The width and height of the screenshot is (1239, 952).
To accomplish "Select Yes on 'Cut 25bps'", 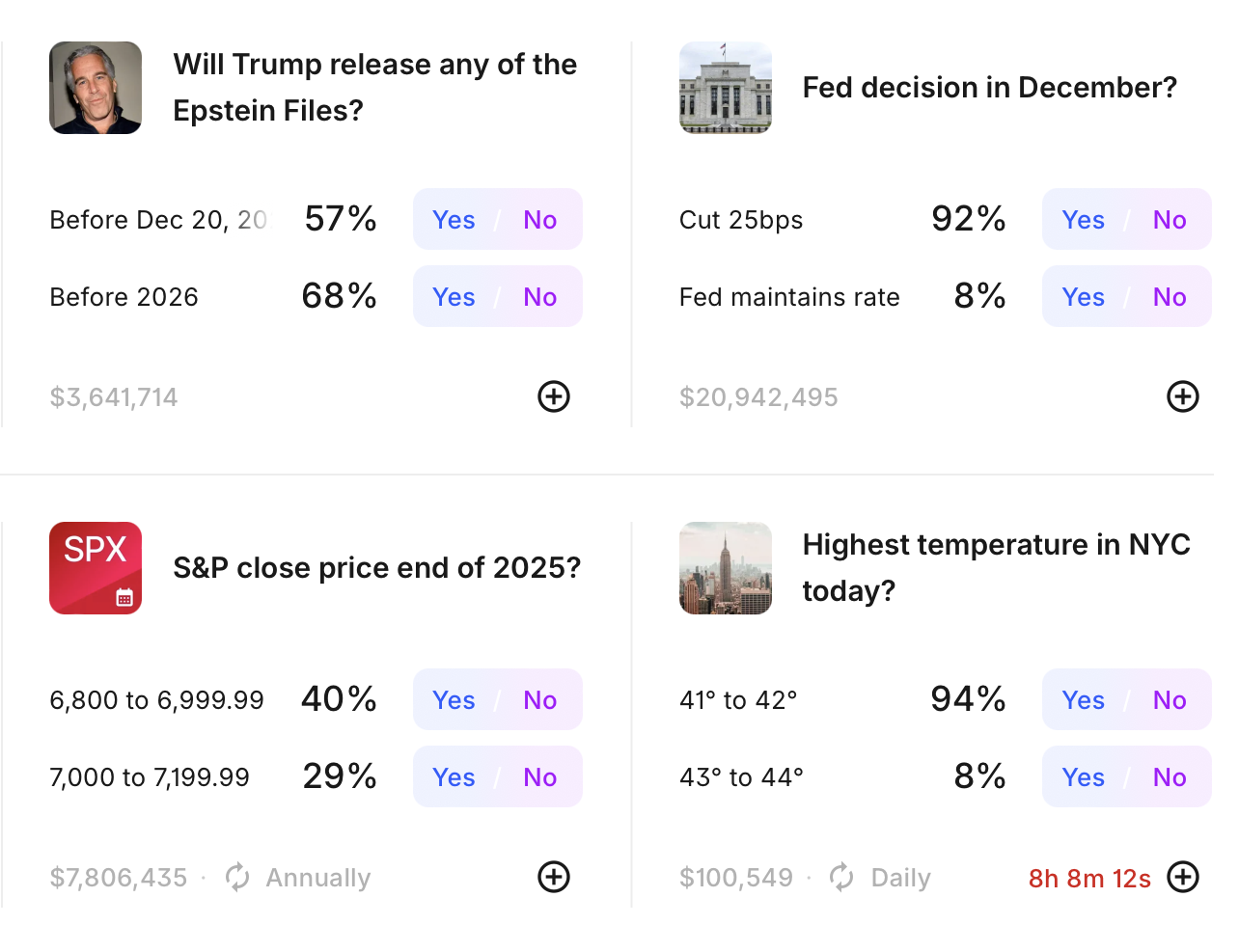I will (x=1083, y=219).
